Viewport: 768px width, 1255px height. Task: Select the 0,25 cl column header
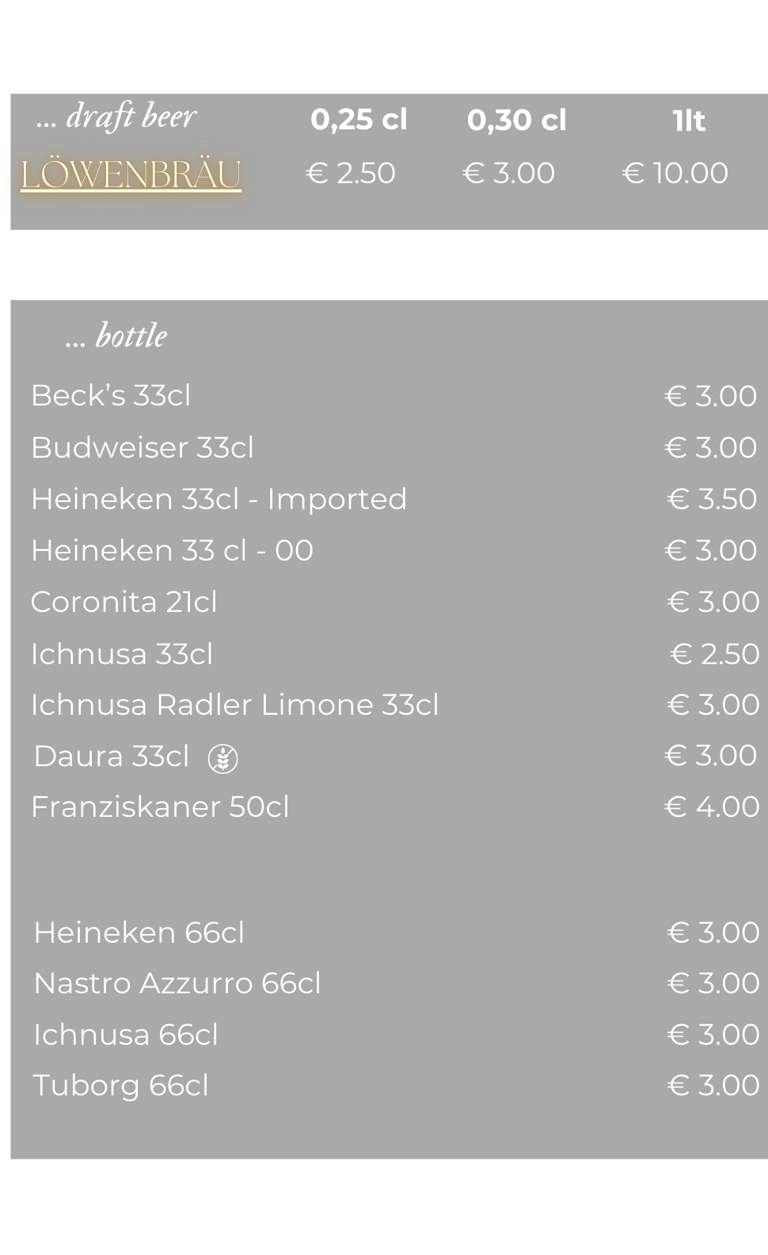pos(358,120)
